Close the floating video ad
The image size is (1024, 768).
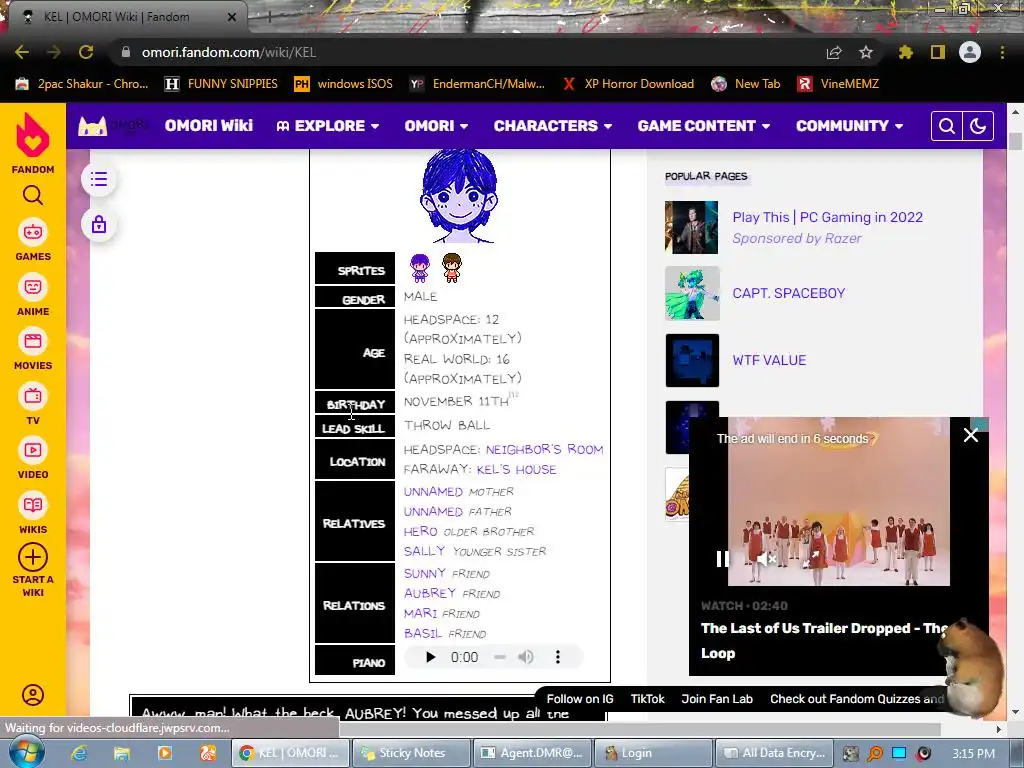point(970,435)
